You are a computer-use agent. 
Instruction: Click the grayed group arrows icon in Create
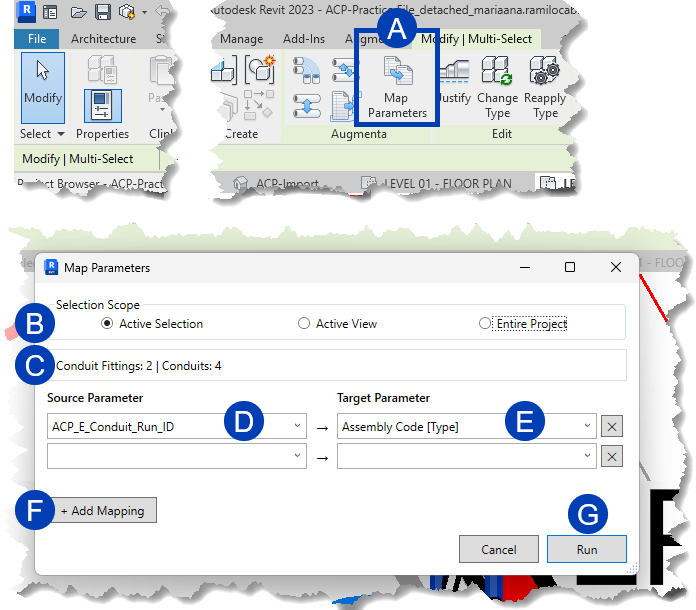pos(259,105)
